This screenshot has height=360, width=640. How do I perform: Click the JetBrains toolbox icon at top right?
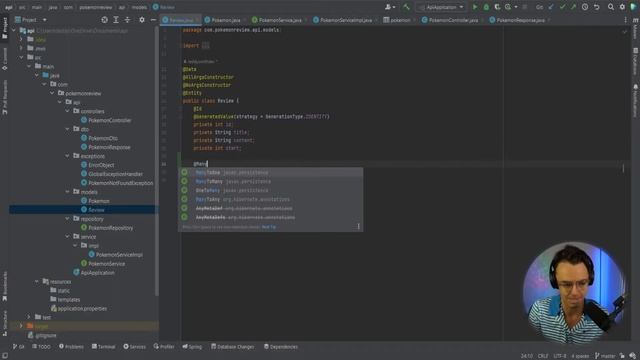tap(633, 7)
